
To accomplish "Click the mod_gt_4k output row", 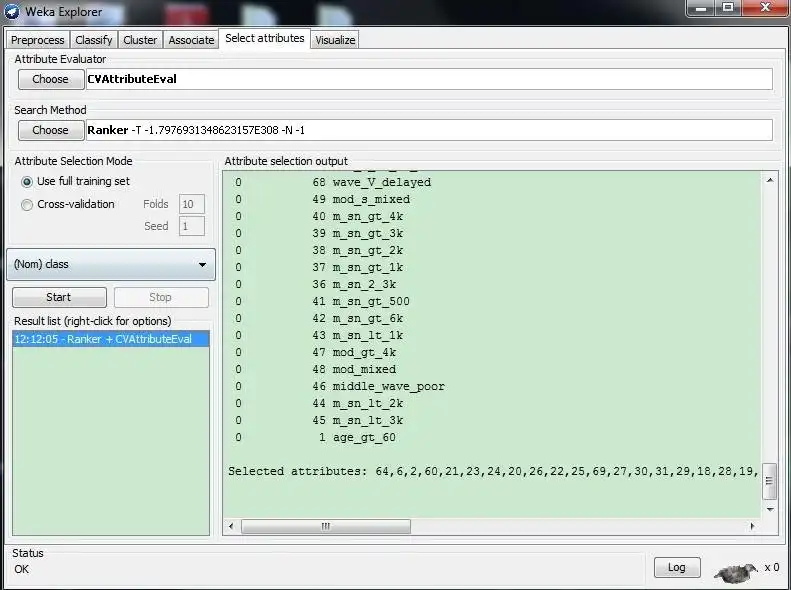I will pyautogui.click(x=315, y=352).
